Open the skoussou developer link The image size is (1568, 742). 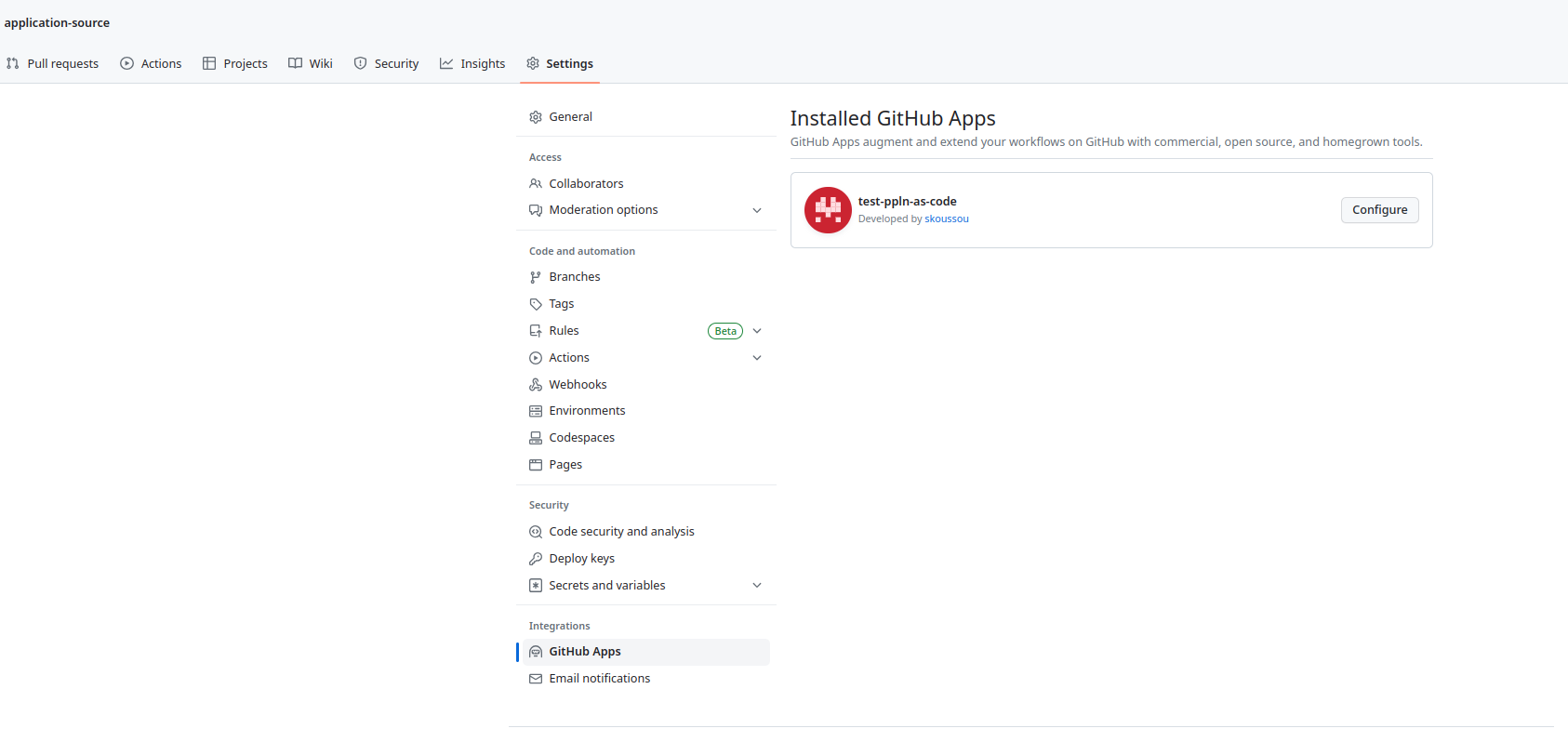tap(947, 219)
